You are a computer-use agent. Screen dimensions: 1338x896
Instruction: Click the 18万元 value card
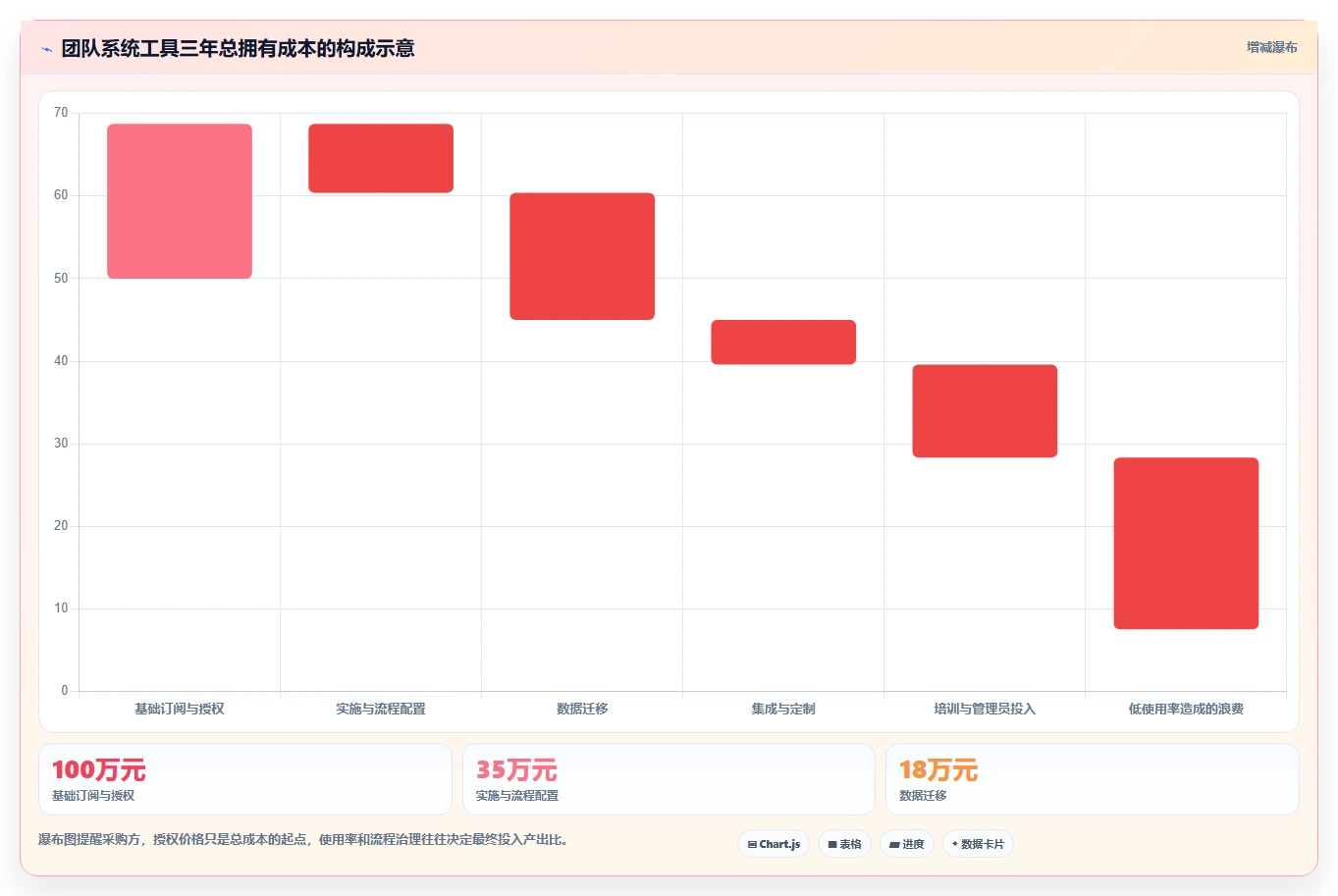(x=1092, y=779)
